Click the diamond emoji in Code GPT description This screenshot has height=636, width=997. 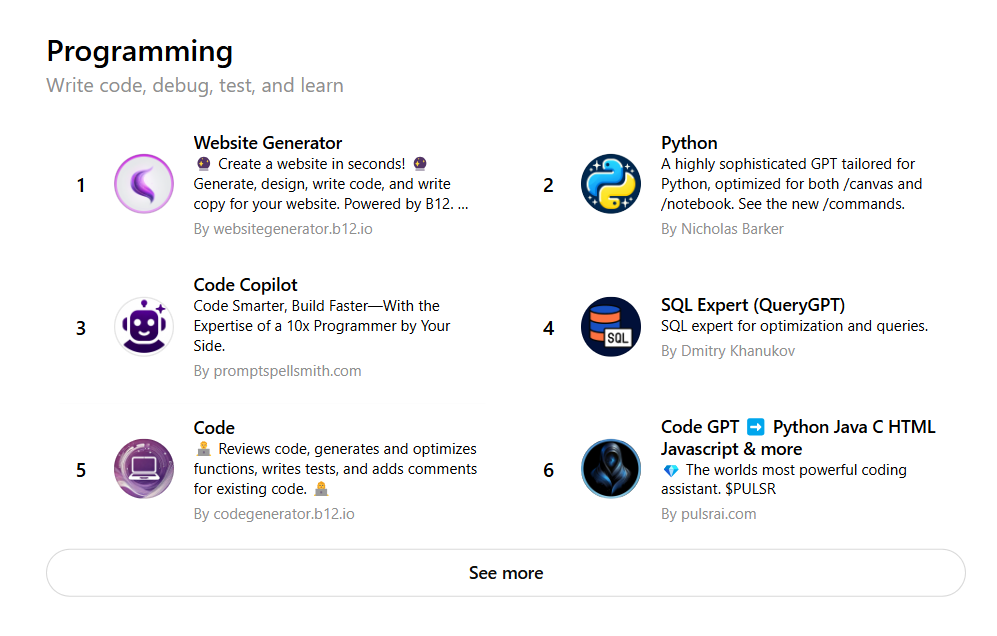point(671,471)
